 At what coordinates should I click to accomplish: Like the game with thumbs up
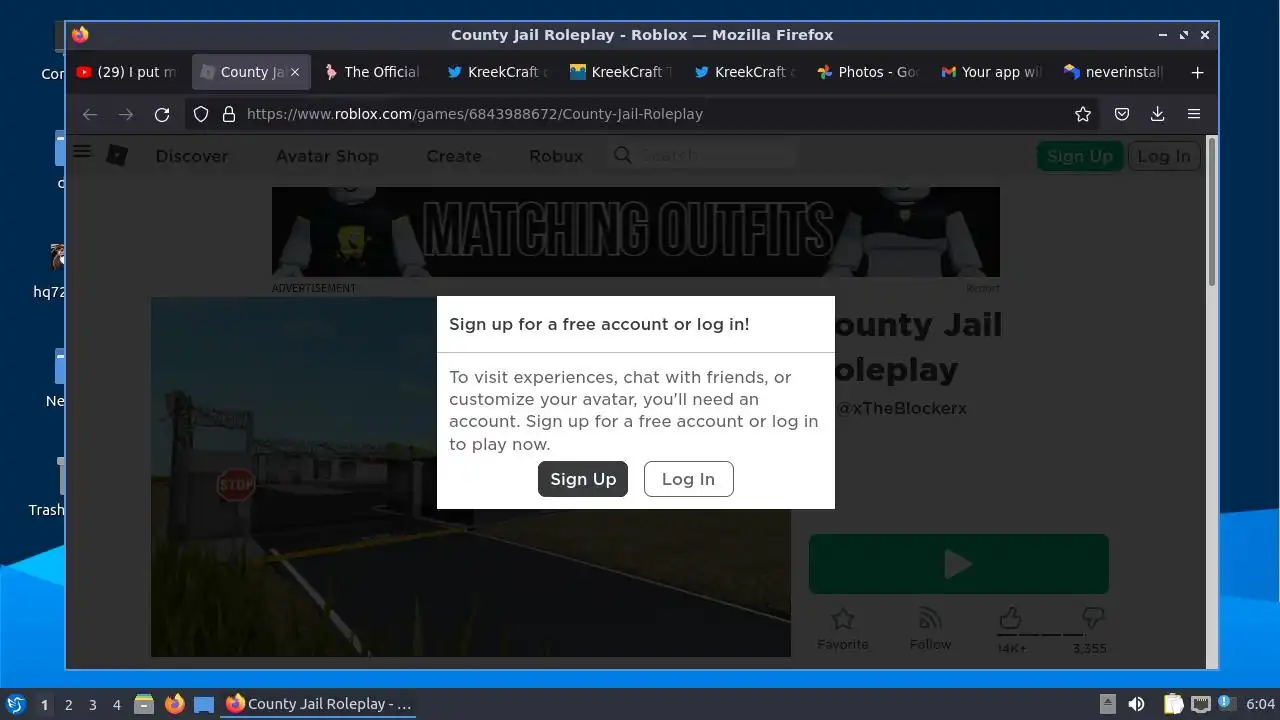[x=1011, y=619]
